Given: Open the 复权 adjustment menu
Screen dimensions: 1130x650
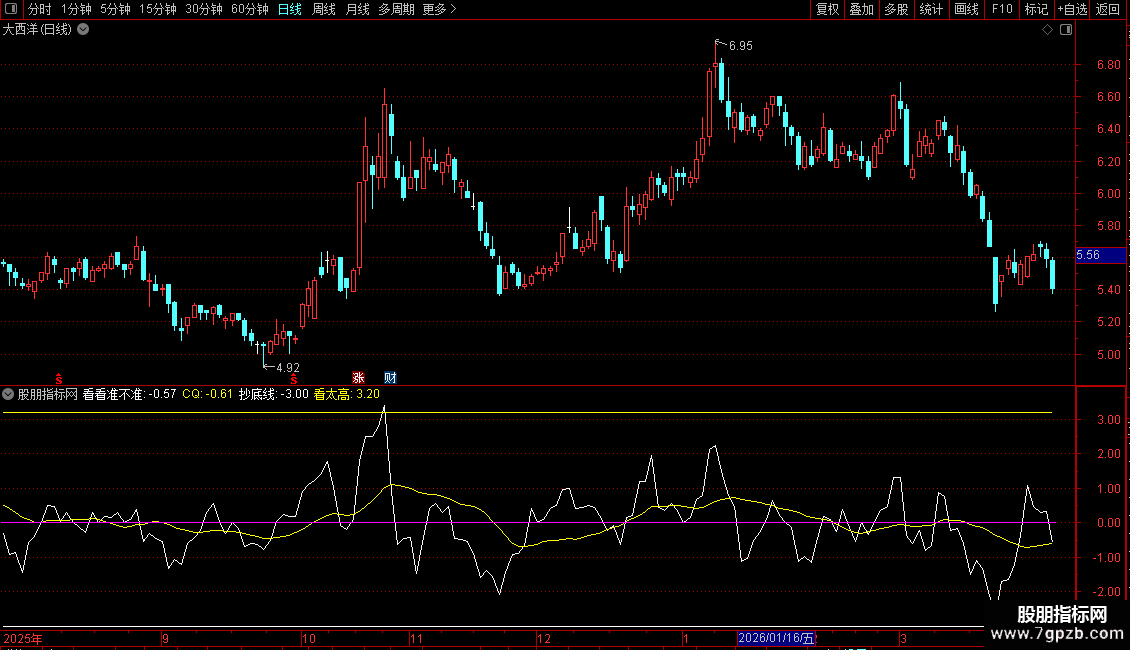Looking at the screenshot, I should (827, 9).
